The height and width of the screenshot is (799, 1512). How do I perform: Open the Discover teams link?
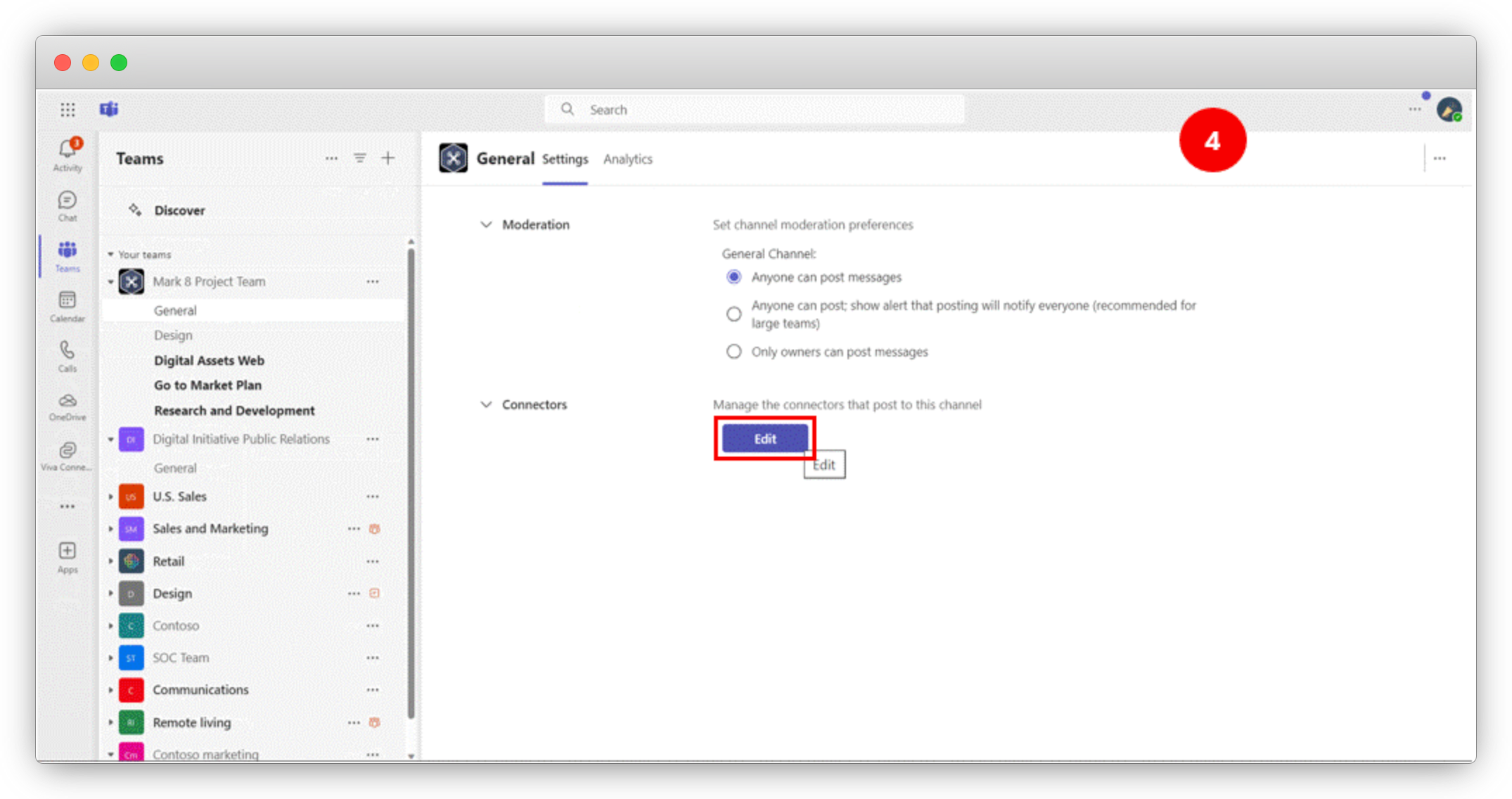(179, 210)
